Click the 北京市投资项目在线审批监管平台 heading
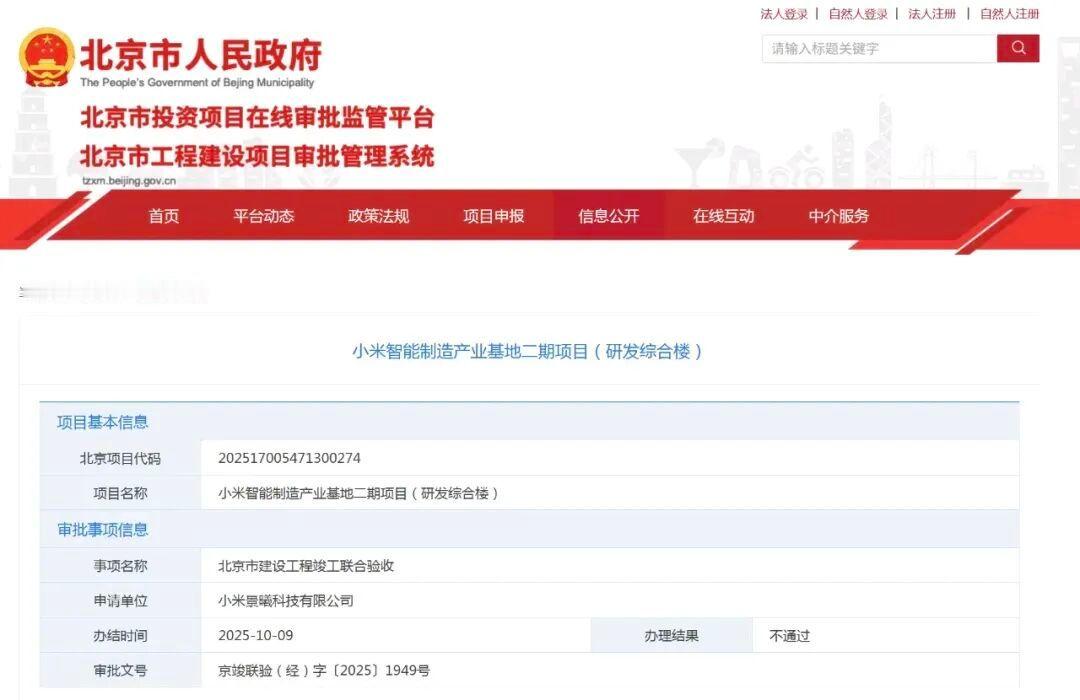Image resolution: width=1080 pixels, height=700 pixels. [257, 117]
